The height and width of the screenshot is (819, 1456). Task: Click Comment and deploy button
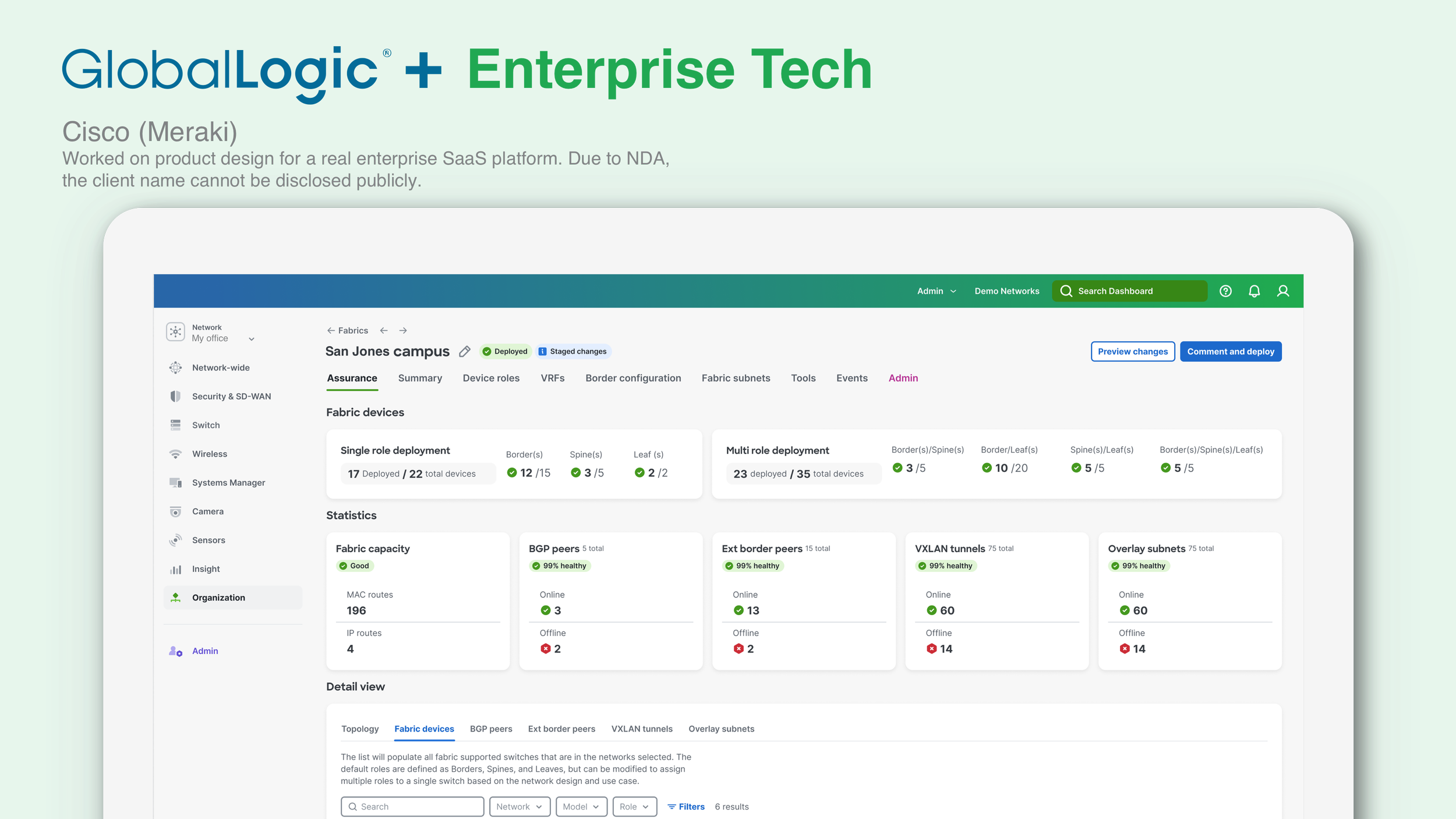click(x=1230, y=351)
